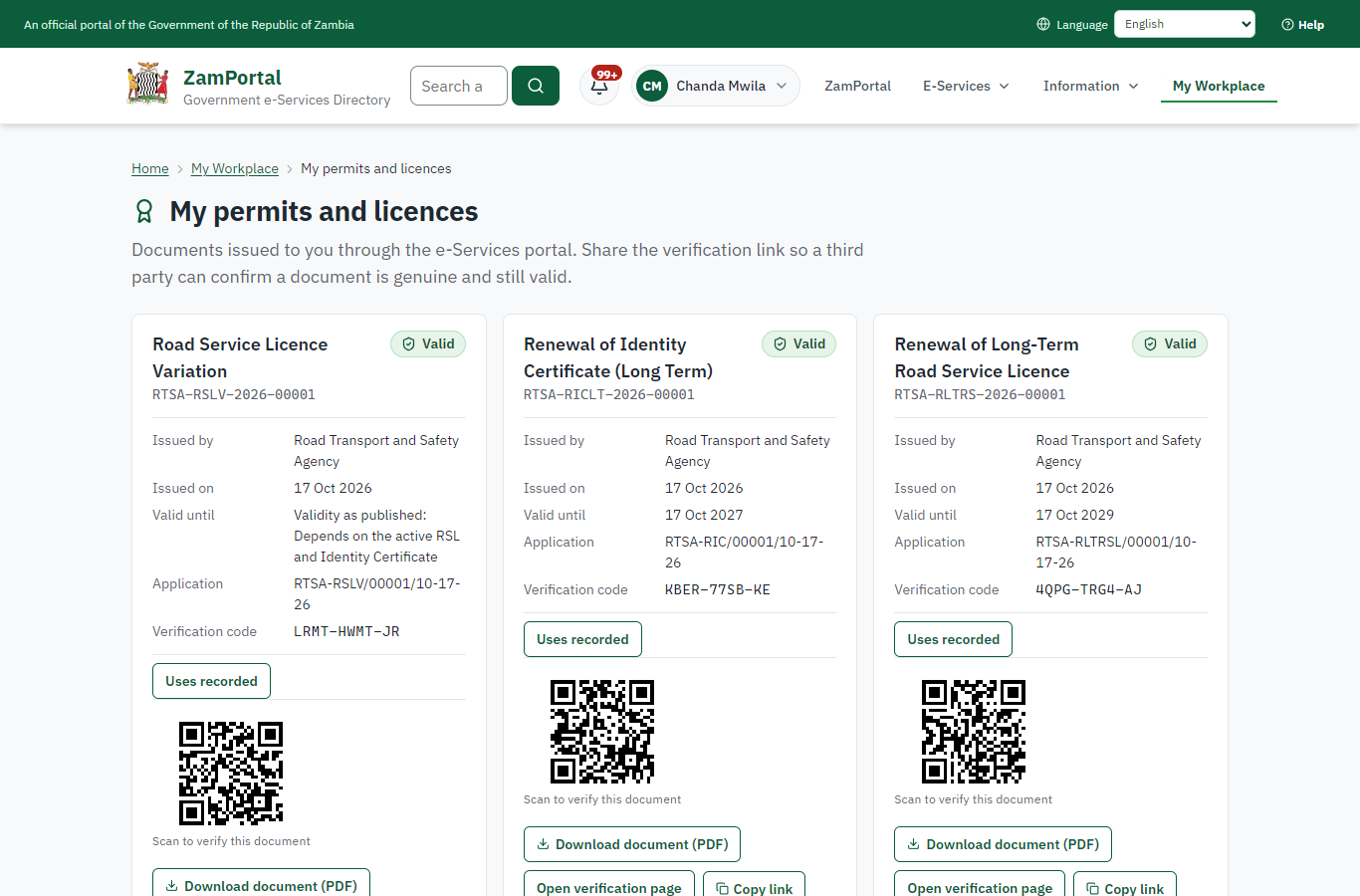Open verification page for Identity Certificate
The width and height of the screenshot is (1360, 896).
tap(609, 886)
